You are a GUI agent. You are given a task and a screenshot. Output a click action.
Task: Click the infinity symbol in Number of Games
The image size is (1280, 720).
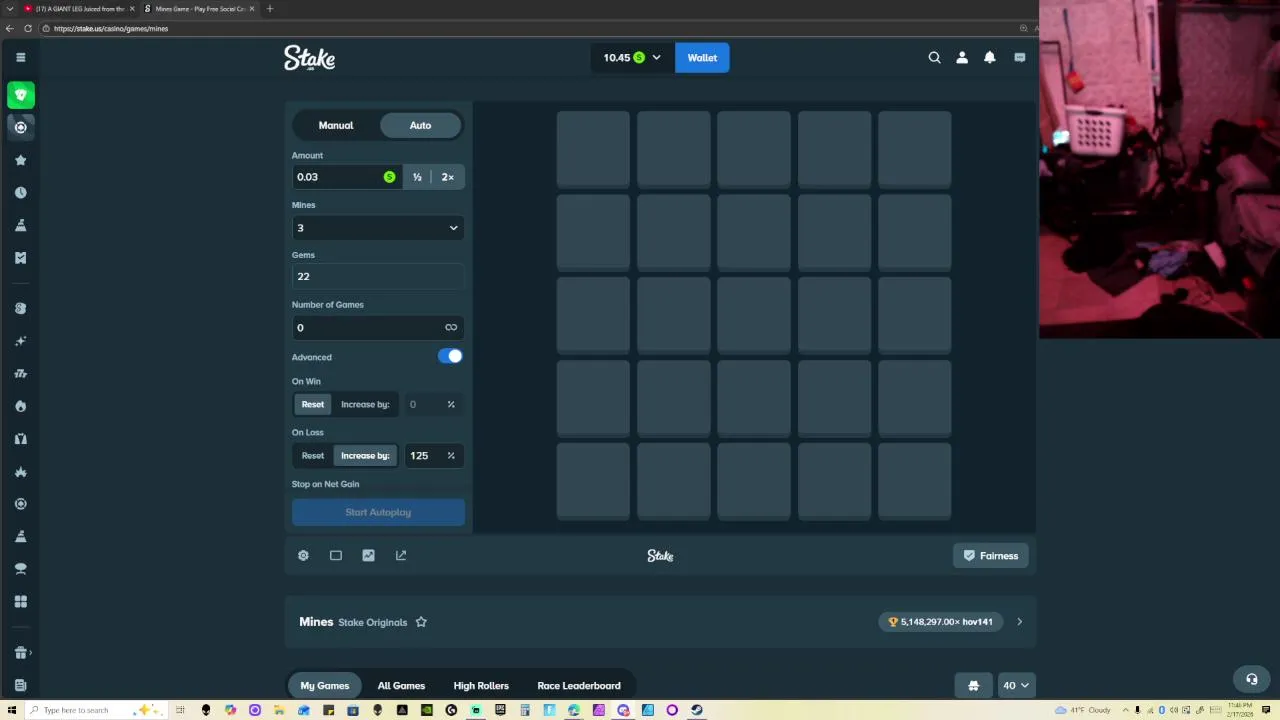(x=451, y=327)
